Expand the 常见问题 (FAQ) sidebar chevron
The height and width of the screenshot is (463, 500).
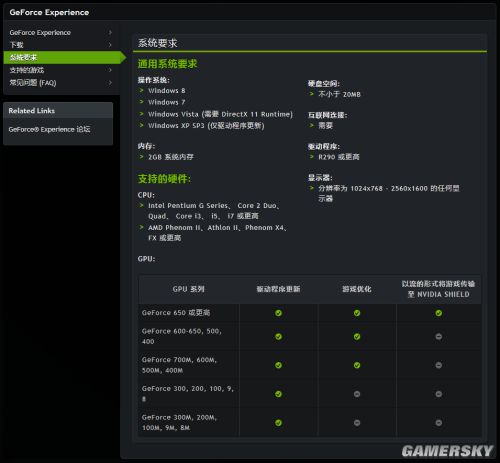click(x=110, y=83)
